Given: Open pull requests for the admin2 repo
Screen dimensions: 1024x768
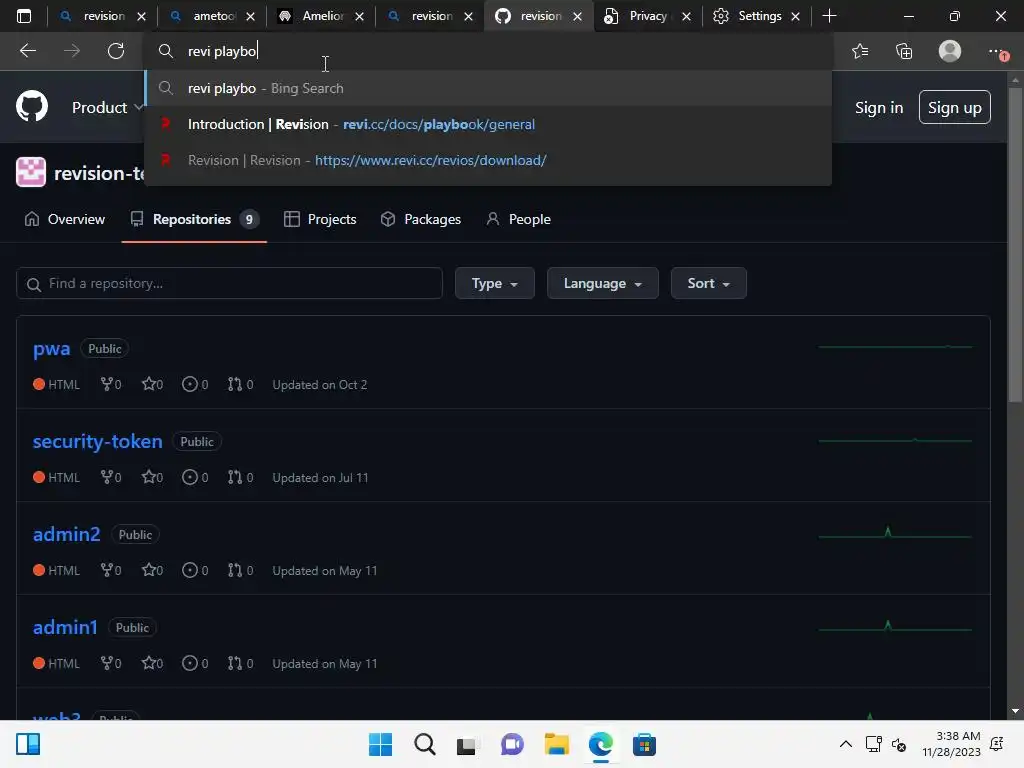Looking at the screenshot, I should [240, 570].
